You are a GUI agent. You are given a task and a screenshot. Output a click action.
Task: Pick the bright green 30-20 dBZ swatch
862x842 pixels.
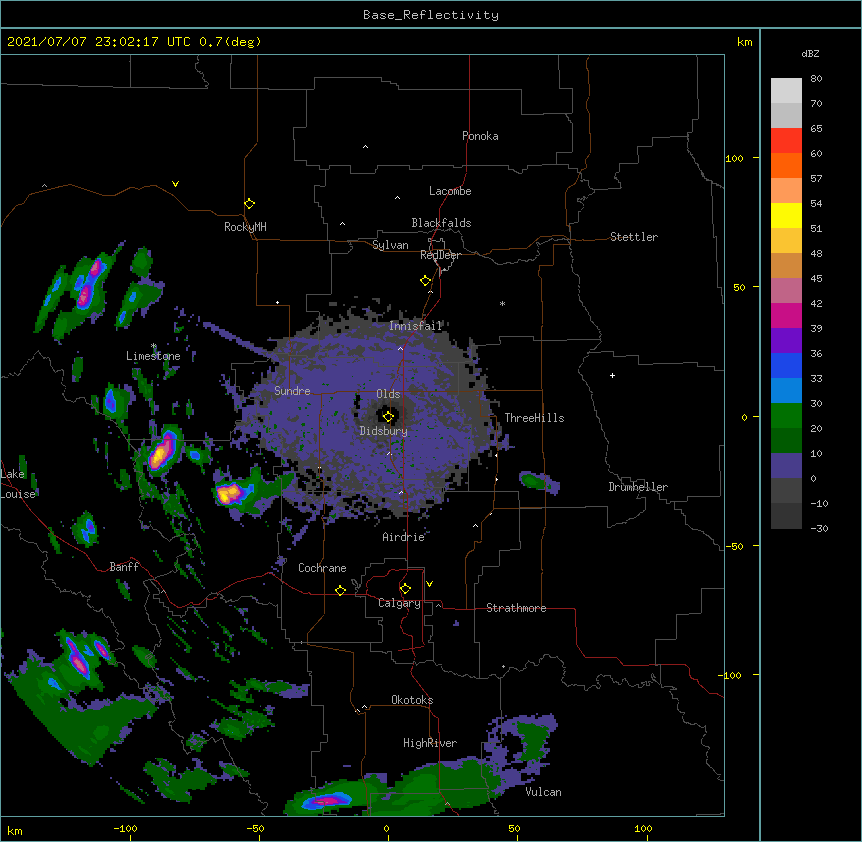786,416
